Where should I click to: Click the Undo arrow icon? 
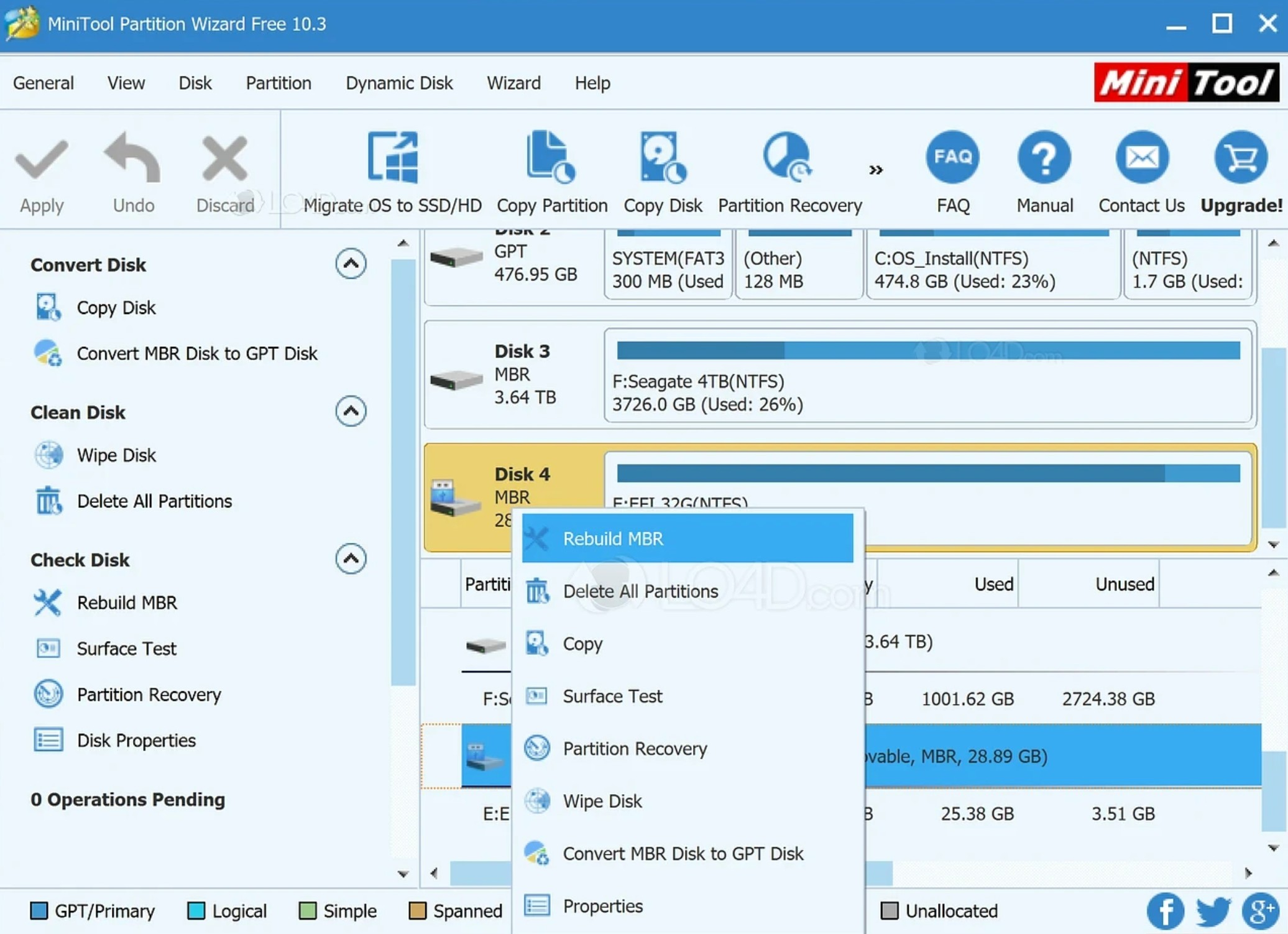click(x=132, y=157)
